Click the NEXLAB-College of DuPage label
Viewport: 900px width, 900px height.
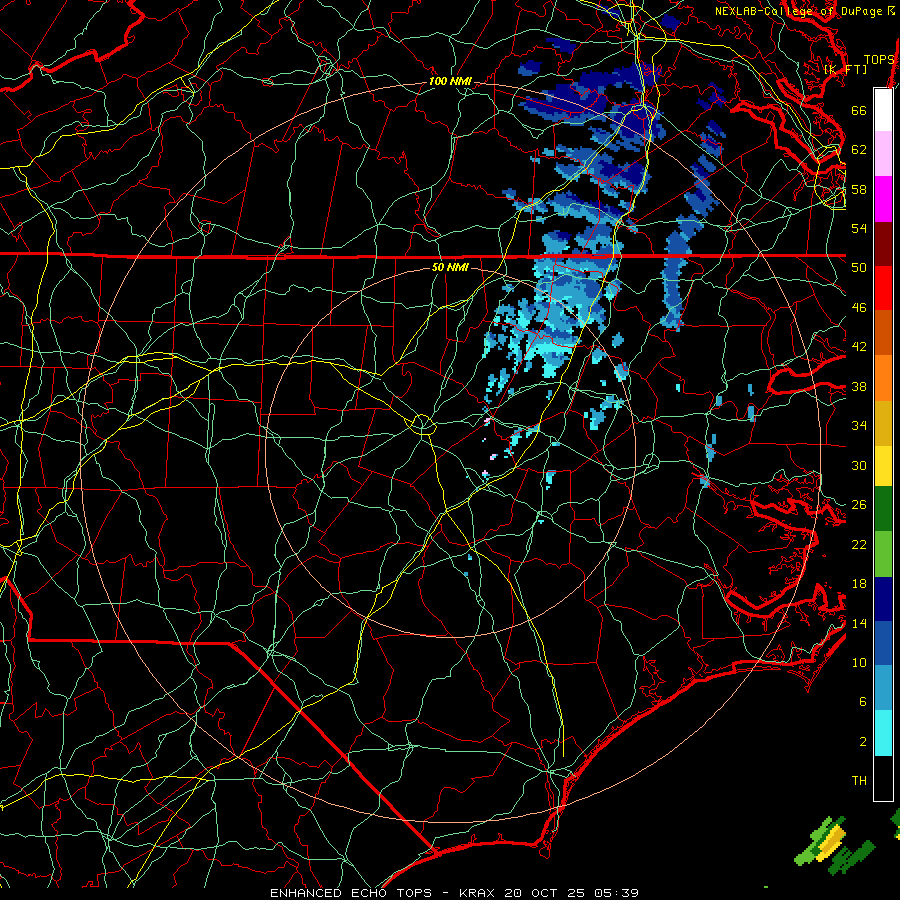pos(797,11)
